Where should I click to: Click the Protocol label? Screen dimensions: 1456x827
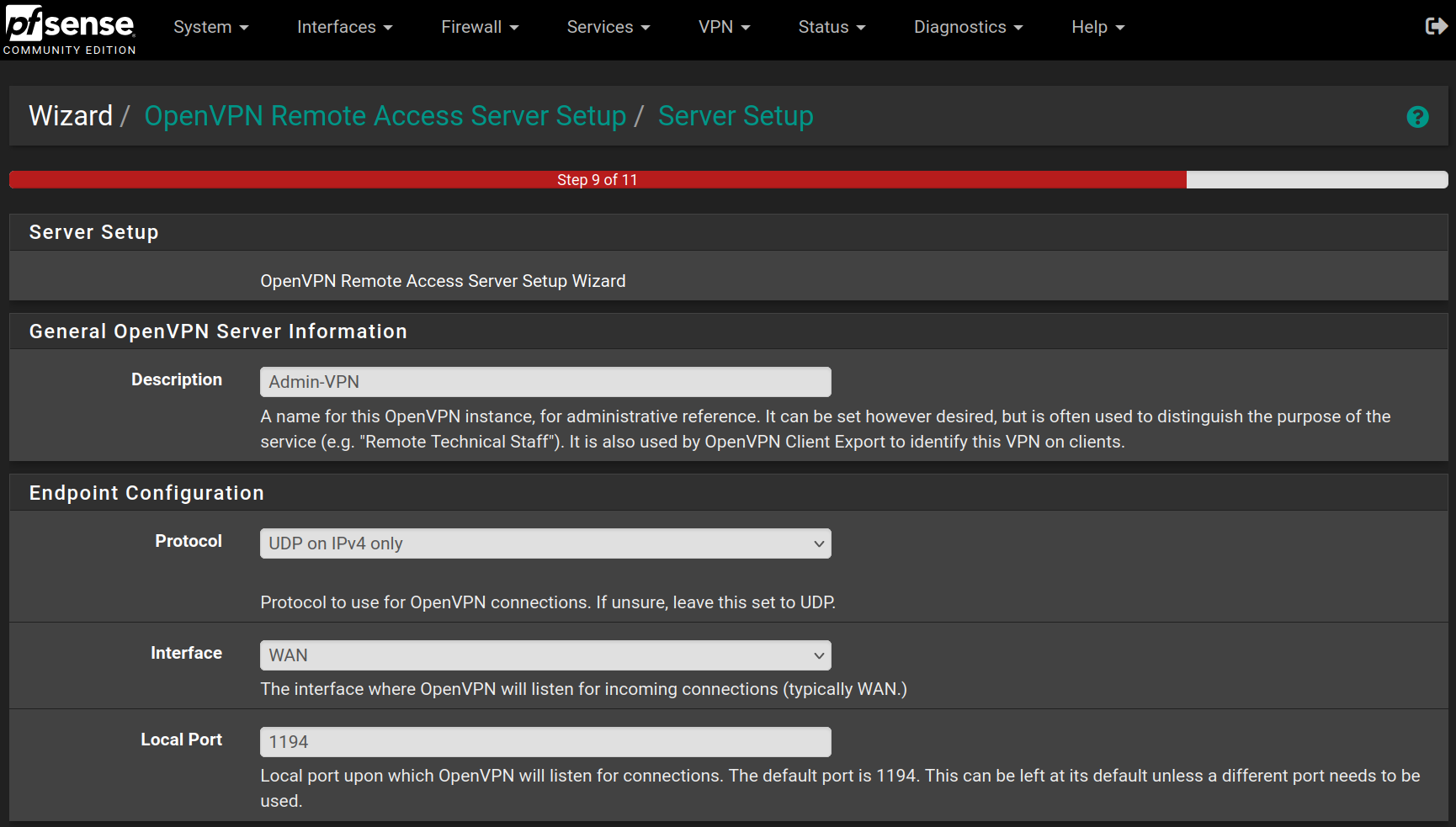[189, 541]
